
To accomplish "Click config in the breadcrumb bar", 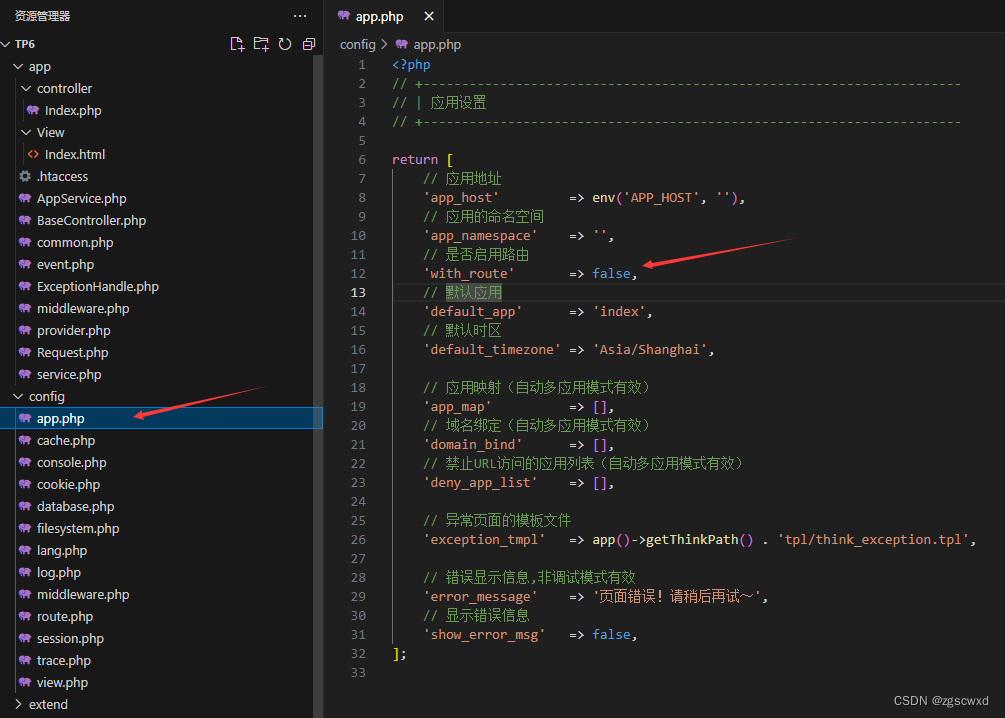I will (x=357, y=44).
